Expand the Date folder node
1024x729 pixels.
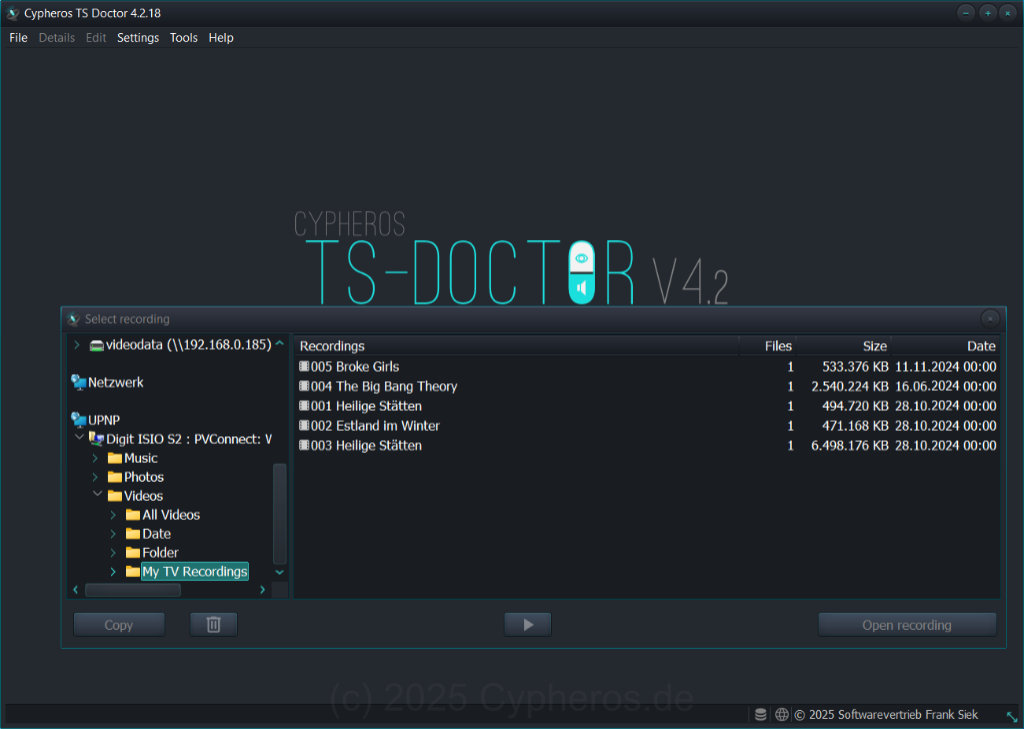pyautogui.click(x=113, y=533)
